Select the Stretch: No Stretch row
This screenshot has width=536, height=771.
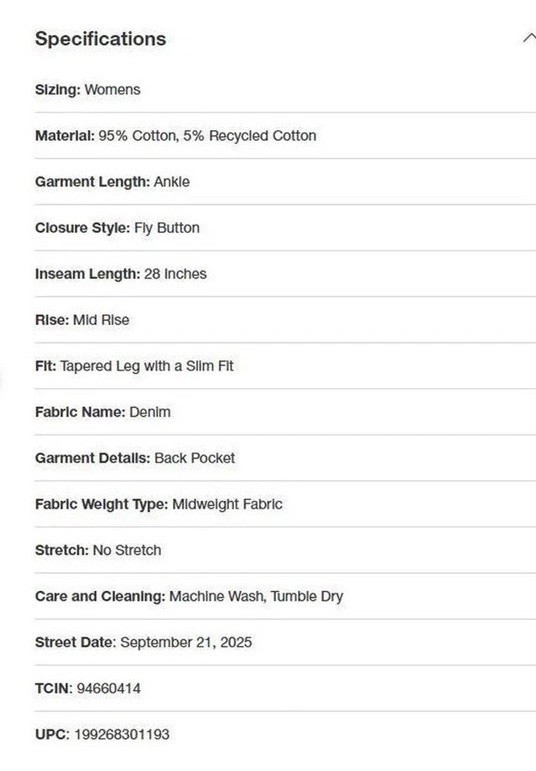pos(285,550)
